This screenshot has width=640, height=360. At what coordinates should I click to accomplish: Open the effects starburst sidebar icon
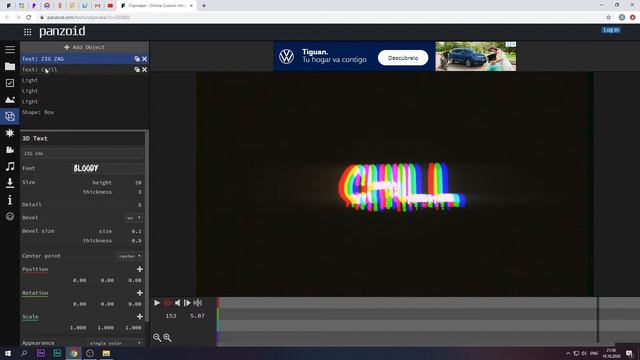click(x=10, y=133)
